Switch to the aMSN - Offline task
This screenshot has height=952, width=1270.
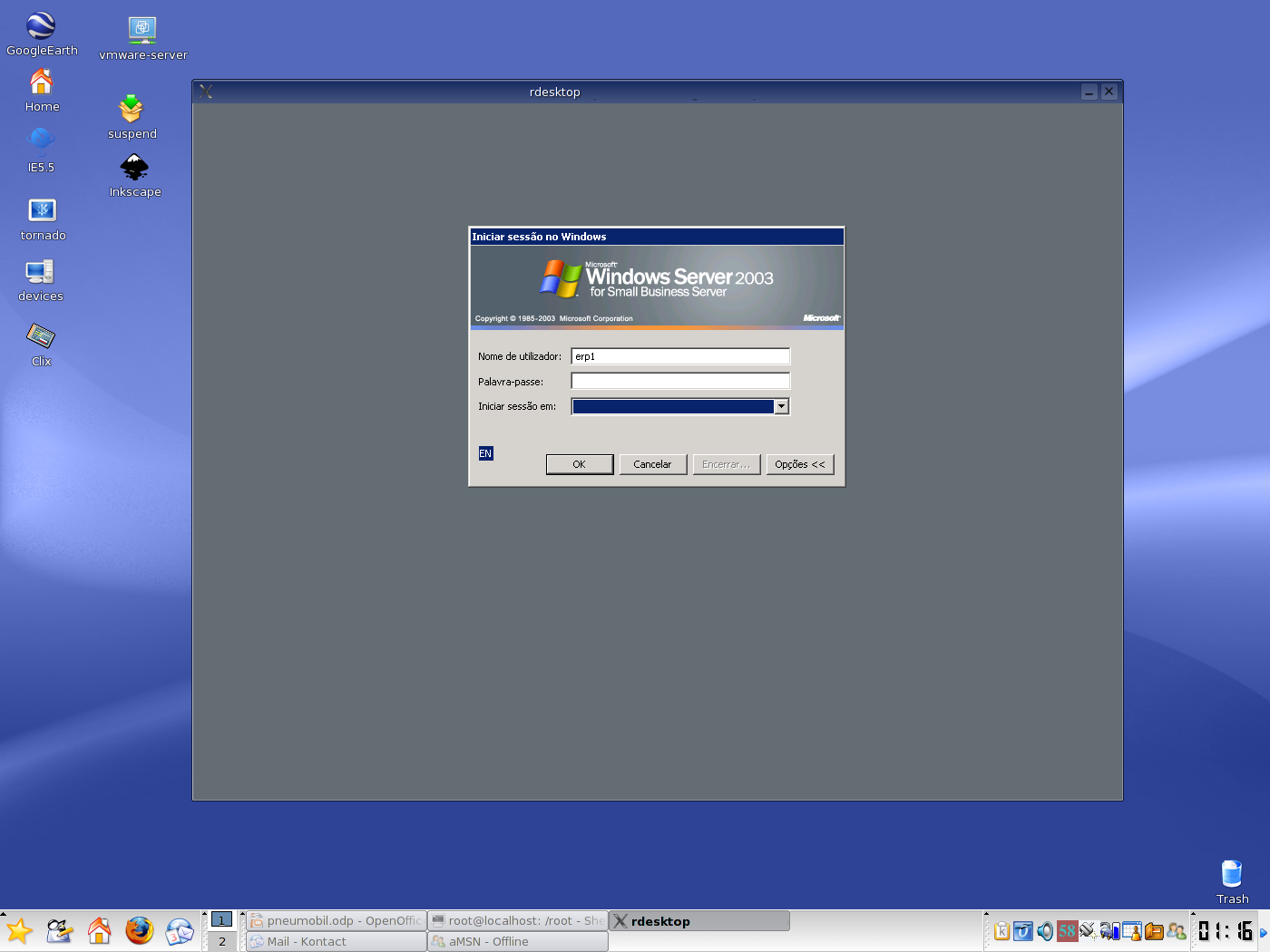(x=517, y=941)
